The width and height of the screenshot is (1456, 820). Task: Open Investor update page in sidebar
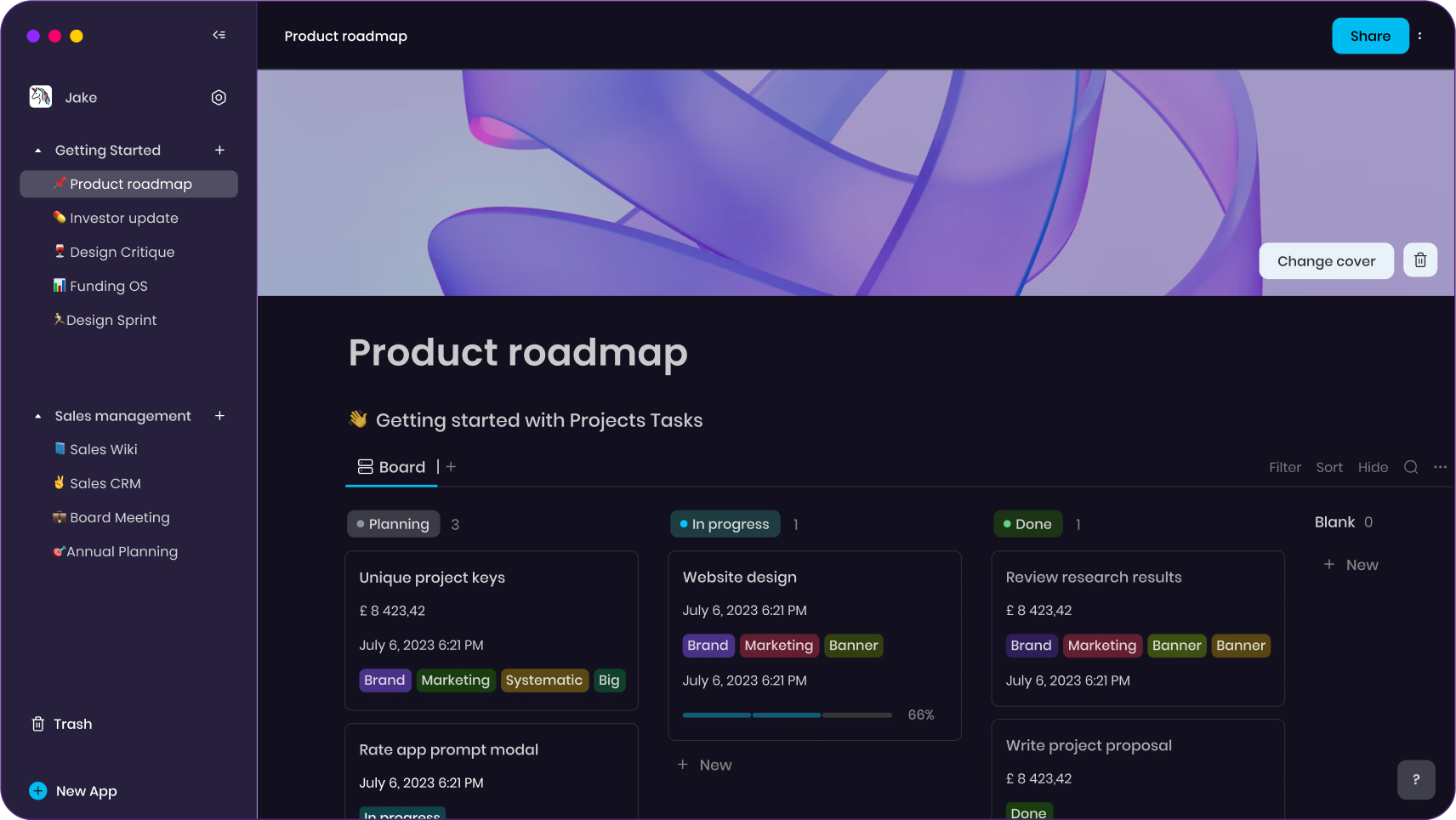pyautogui.click(x=123, y=219)
